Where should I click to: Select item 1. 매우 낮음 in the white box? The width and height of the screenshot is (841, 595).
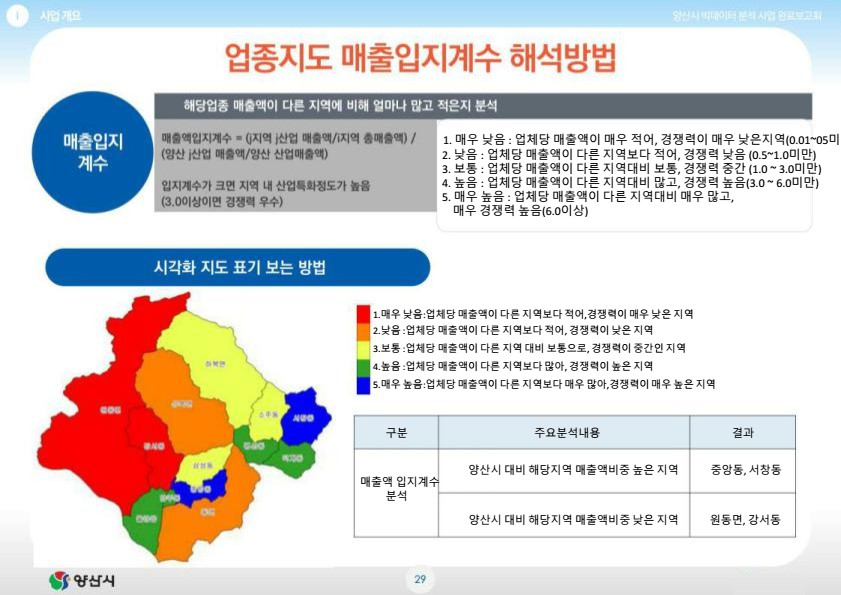coord(640,140)
